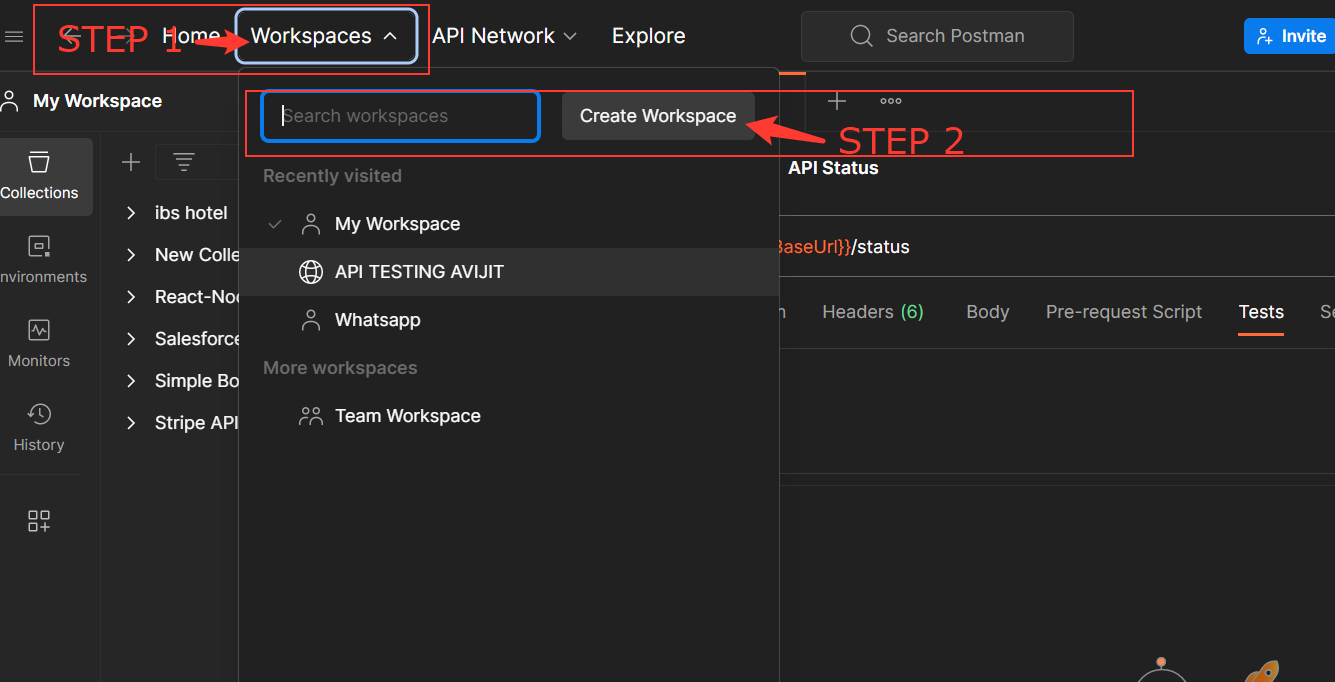
Task: Open the History sidebar tab
Action: [40, 428]
